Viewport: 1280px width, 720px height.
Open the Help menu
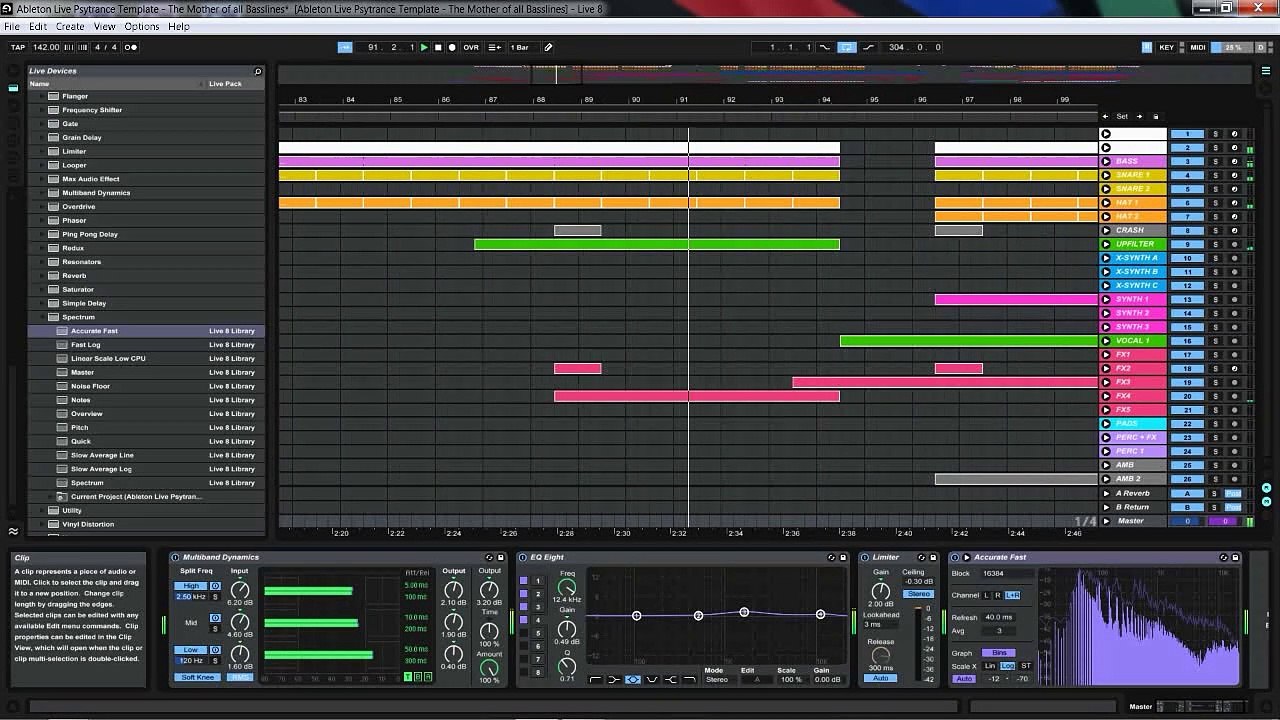coord(179,26)
